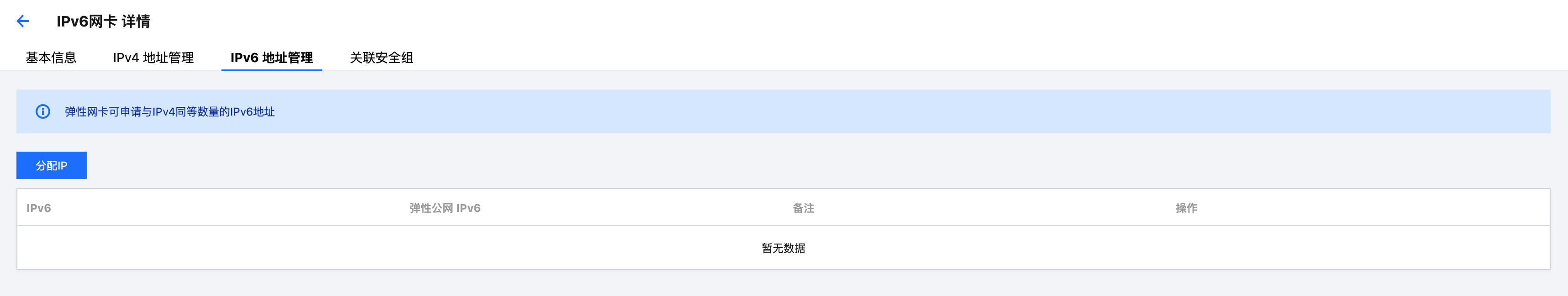Viewport: 1568px width, 296px height.
Task: Click empty table row left of 暂无数据
Action: pyautogui.click(x=365, y=248)
